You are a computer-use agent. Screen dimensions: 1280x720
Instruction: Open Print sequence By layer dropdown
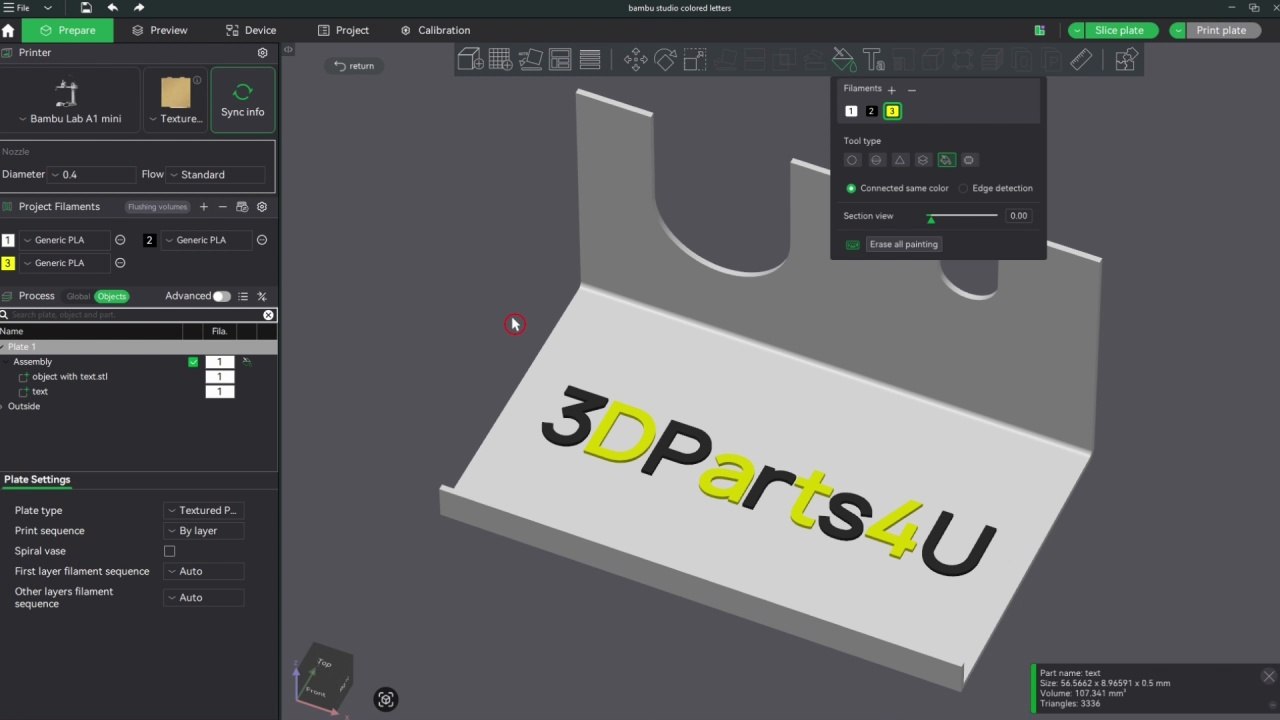203,531
